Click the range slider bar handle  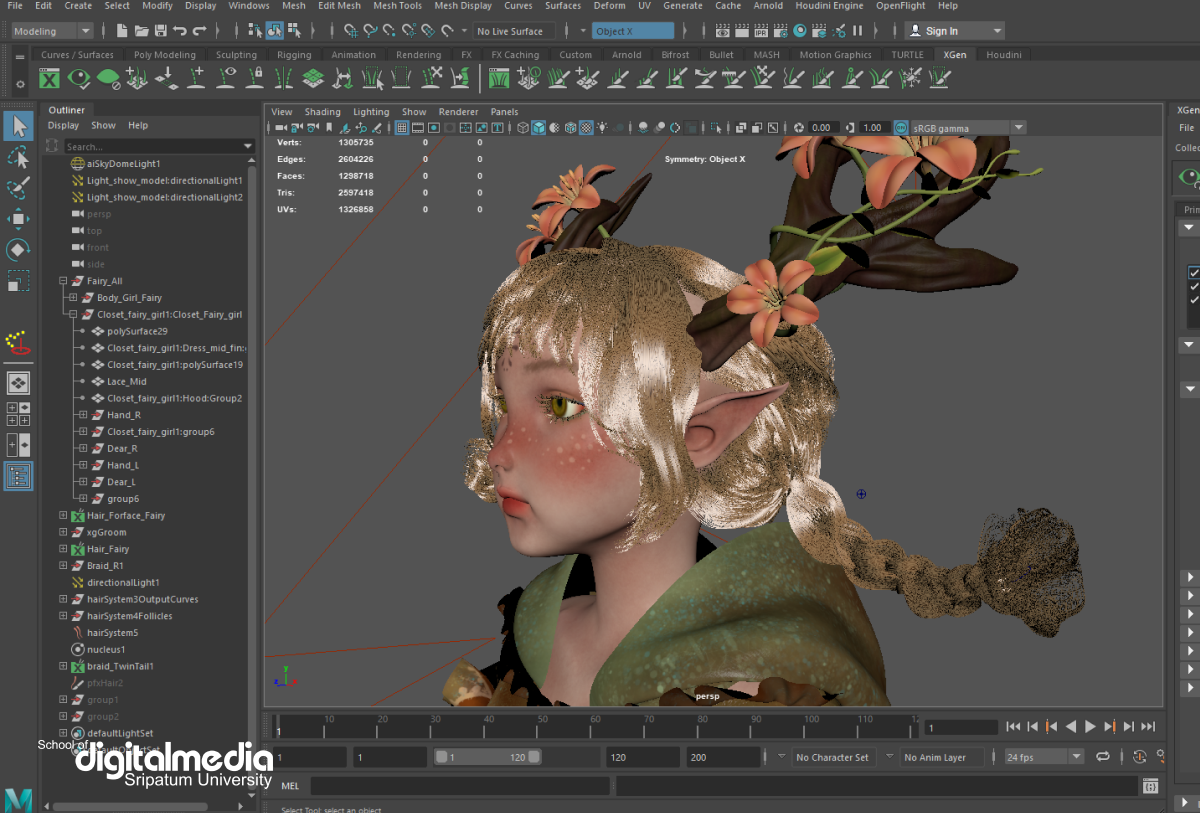point(488,758)
